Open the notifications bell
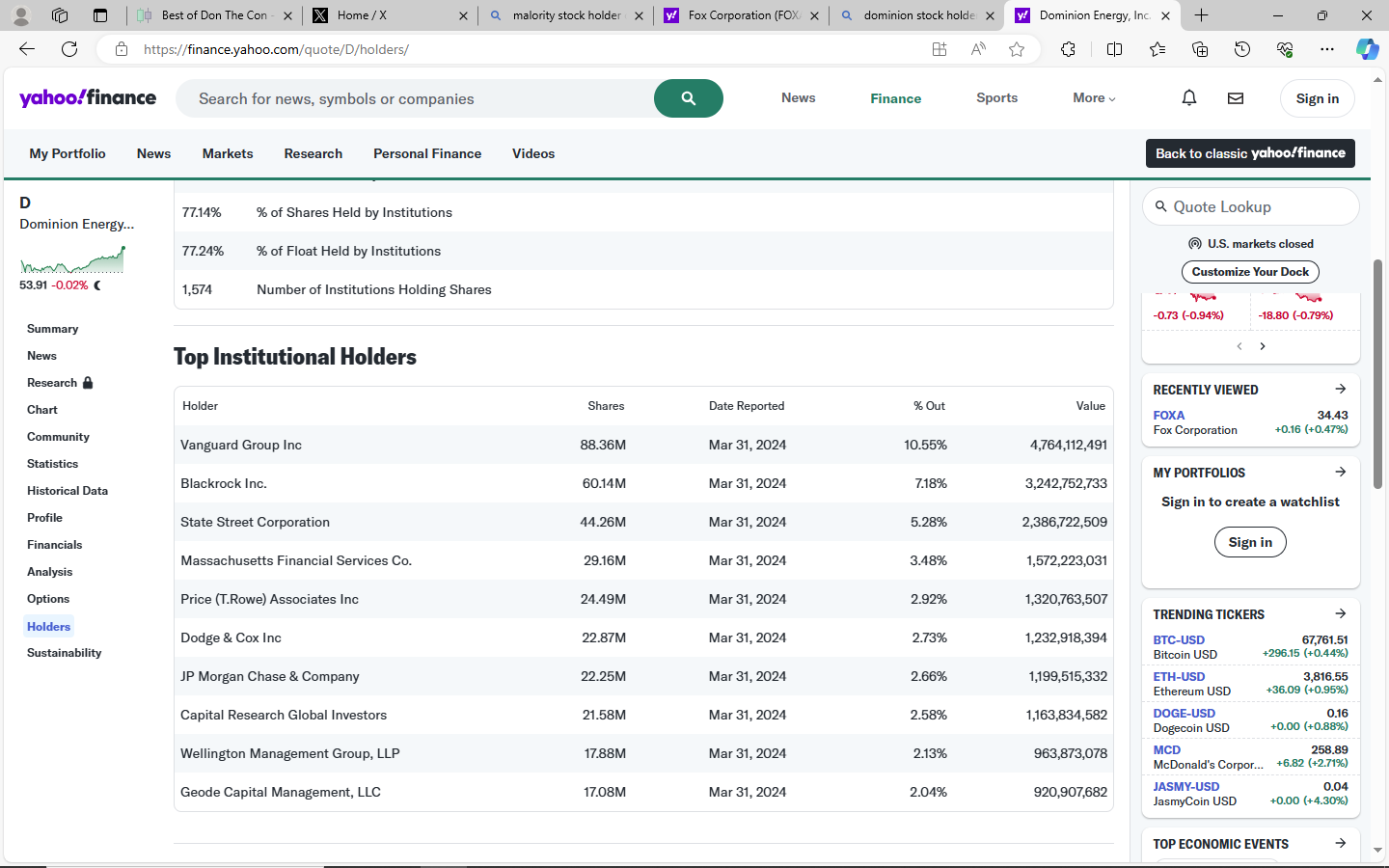The width and height of the screenshot is (1389, 868). pos(1189,97)
